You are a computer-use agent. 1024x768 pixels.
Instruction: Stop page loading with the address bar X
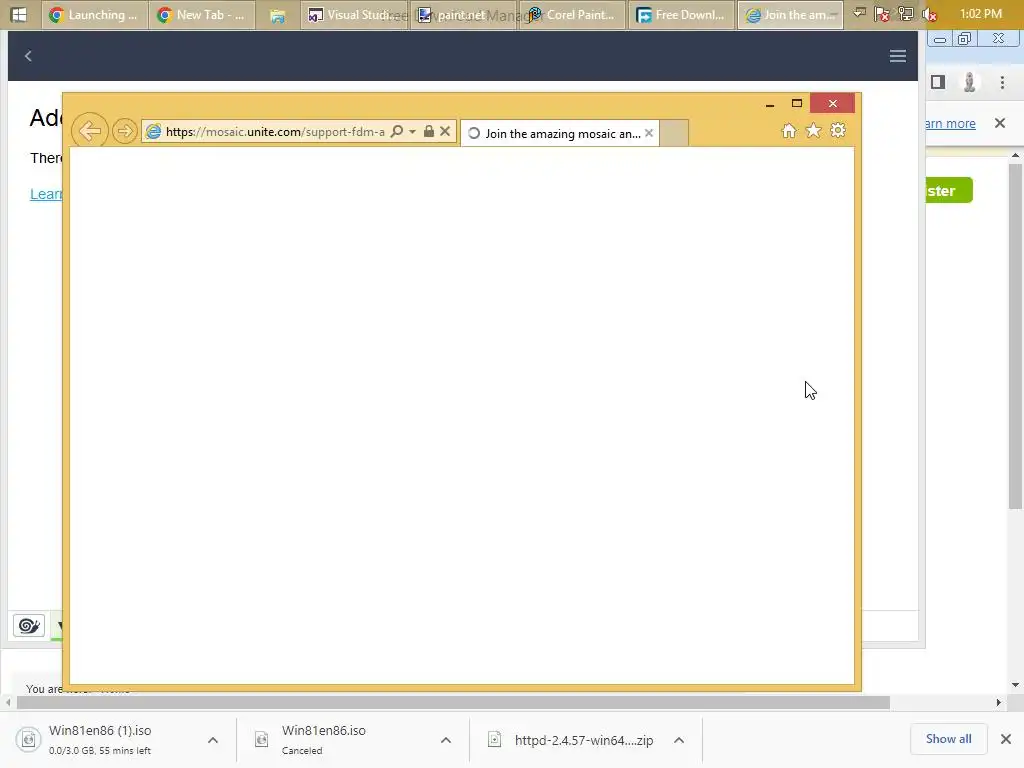pos(445,131)
